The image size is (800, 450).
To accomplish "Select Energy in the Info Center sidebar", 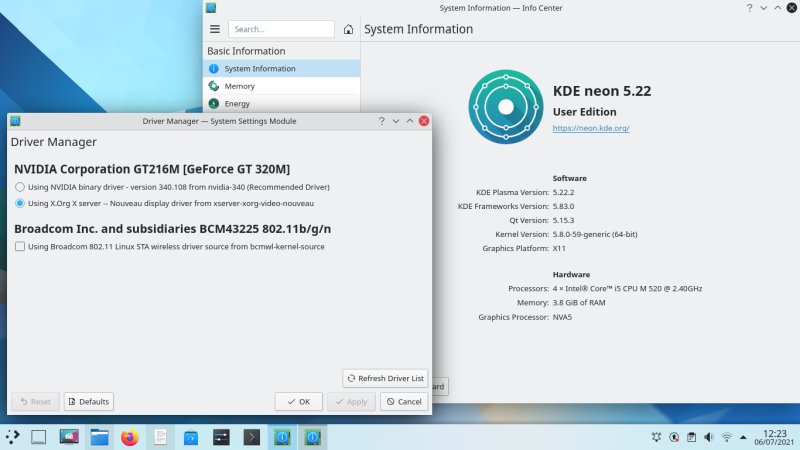I will (237, 103).
